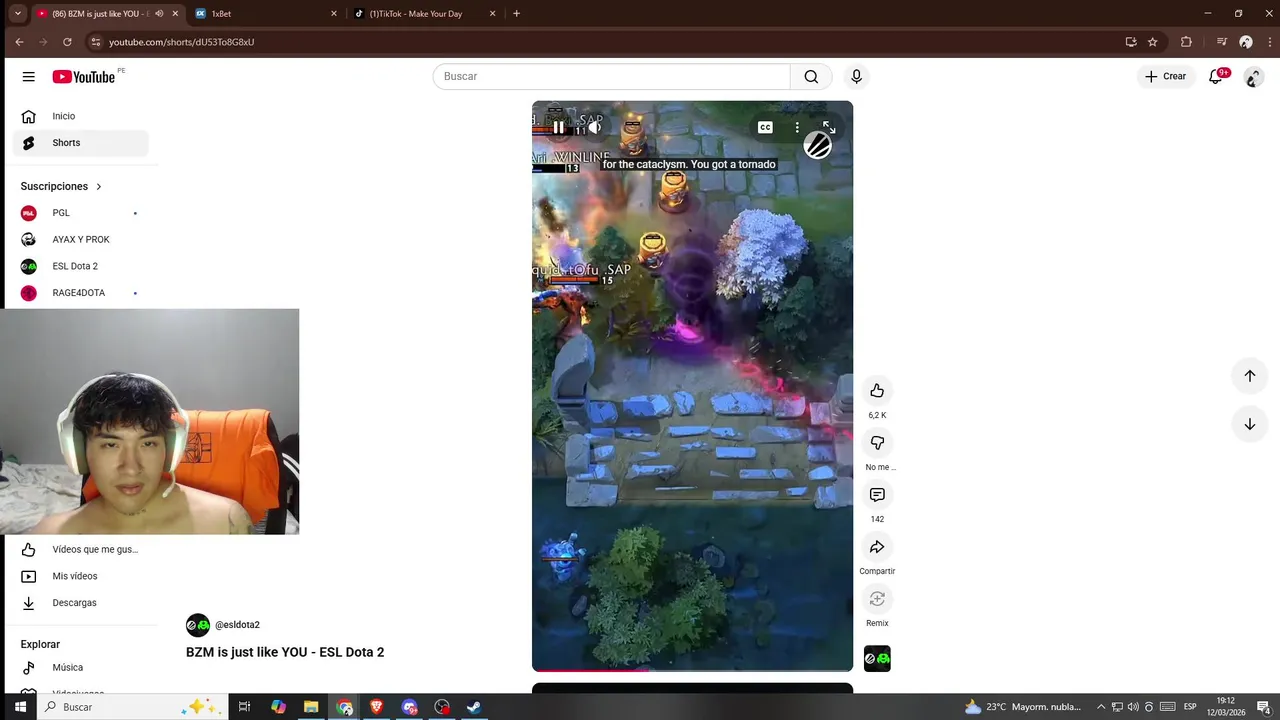Show hidden system tray icons
Screen dimensions: 1280x720
point(1101,707)
